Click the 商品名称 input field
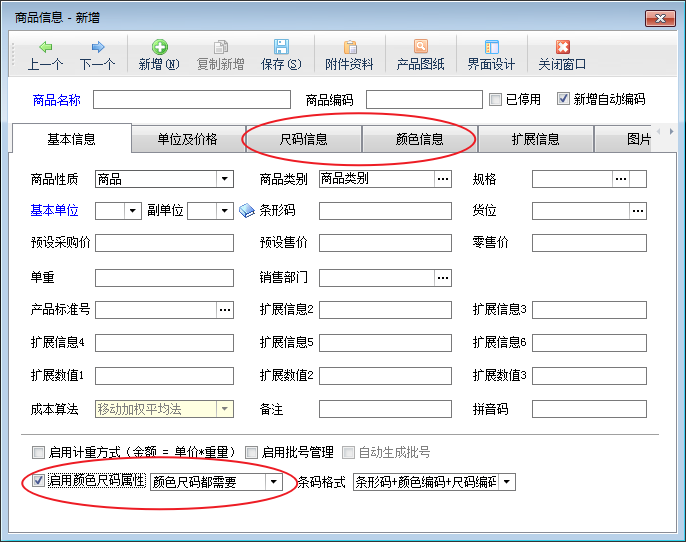This screenshot has width=686, height=542. point(190,99)
